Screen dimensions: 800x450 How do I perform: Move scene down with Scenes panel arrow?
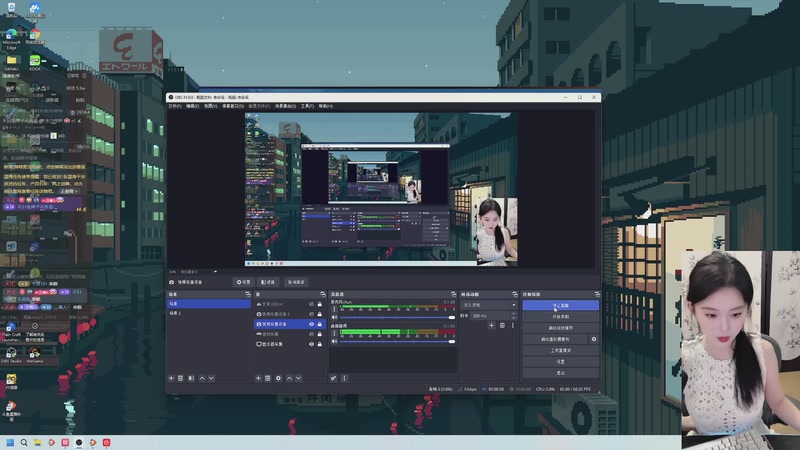coord(211,378)
